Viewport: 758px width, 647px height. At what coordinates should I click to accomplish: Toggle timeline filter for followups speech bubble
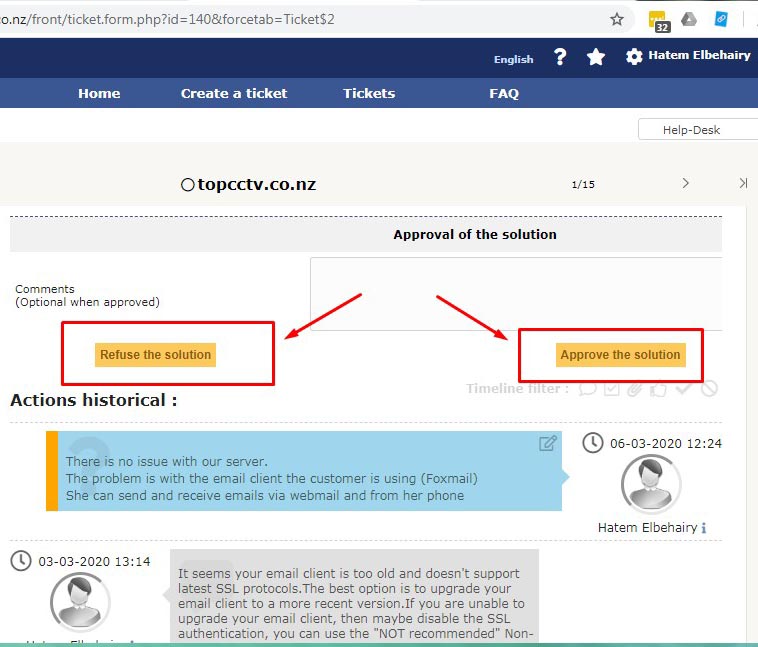[588, 389]
